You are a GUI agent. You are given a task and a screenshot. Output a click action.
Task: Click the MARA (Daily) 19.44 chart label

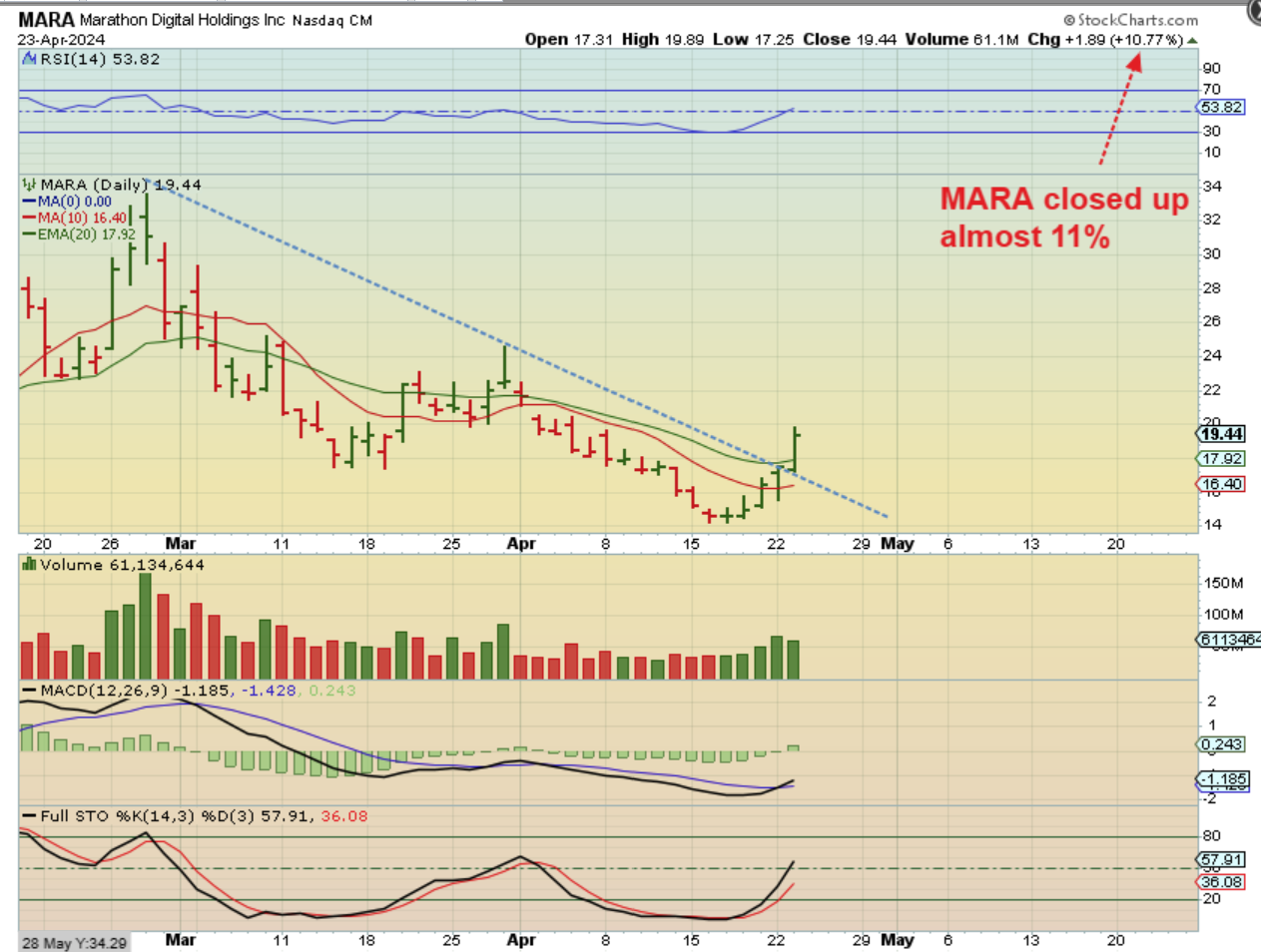point(121,185)
